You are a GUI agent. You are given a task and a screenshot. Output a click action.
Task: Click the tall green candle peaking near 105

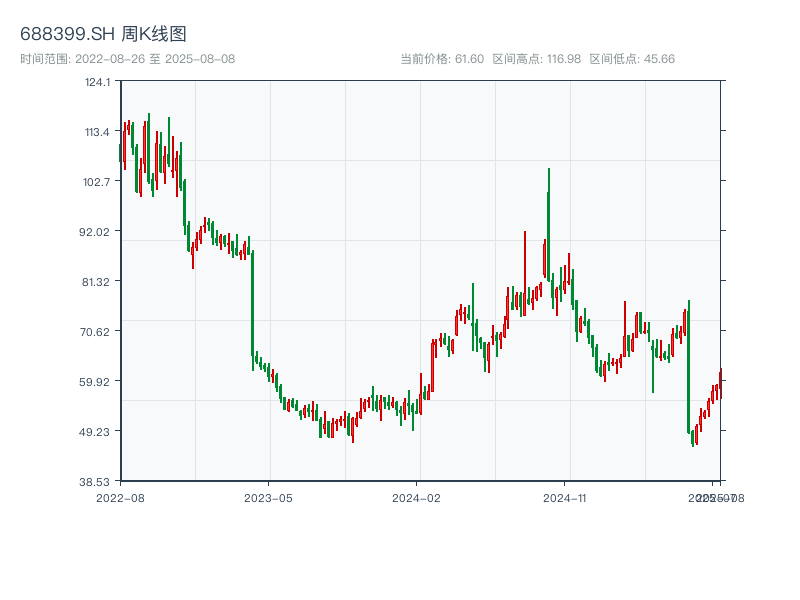coord(548,224)
